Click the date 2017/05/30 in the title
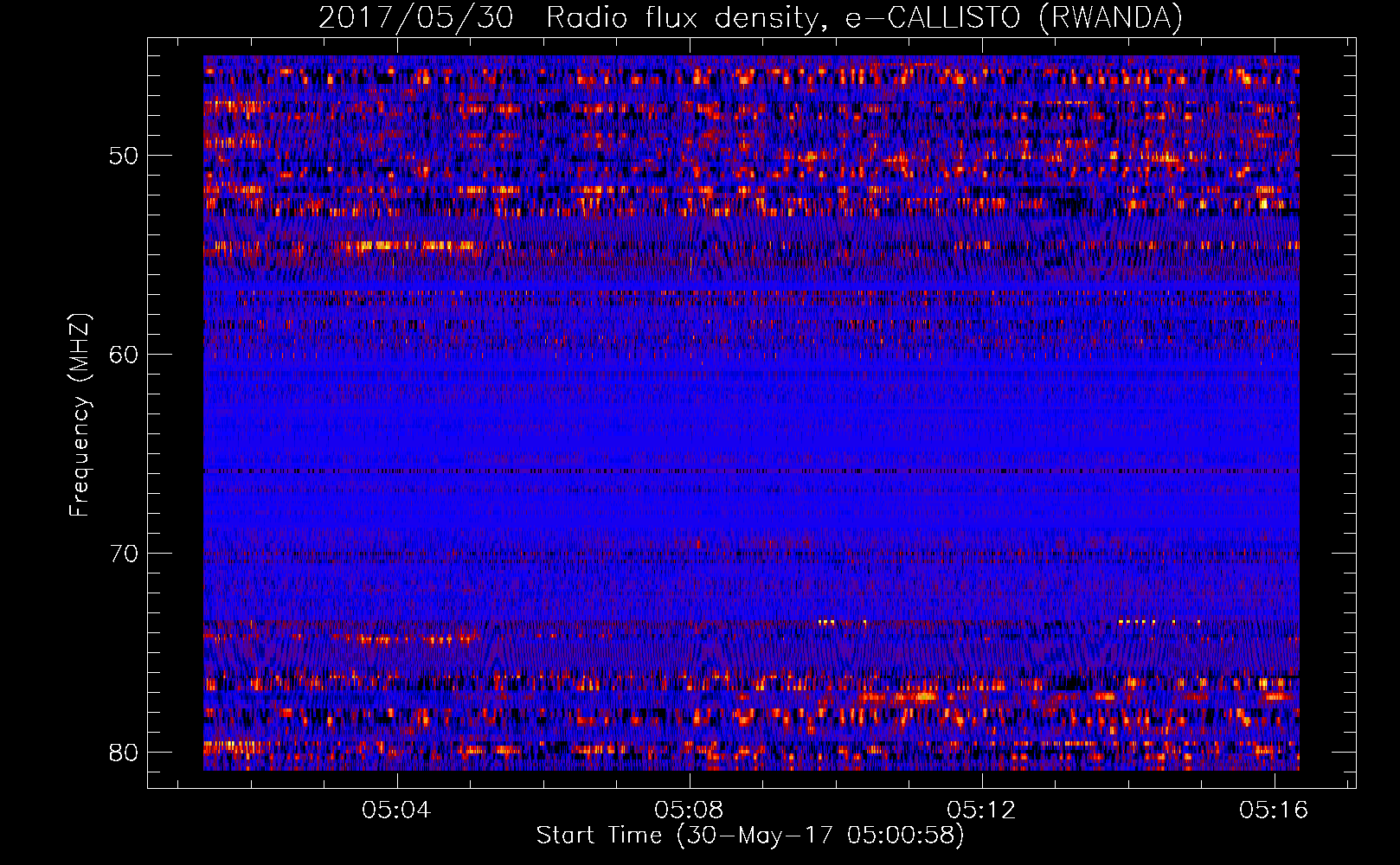 [416, 18]
